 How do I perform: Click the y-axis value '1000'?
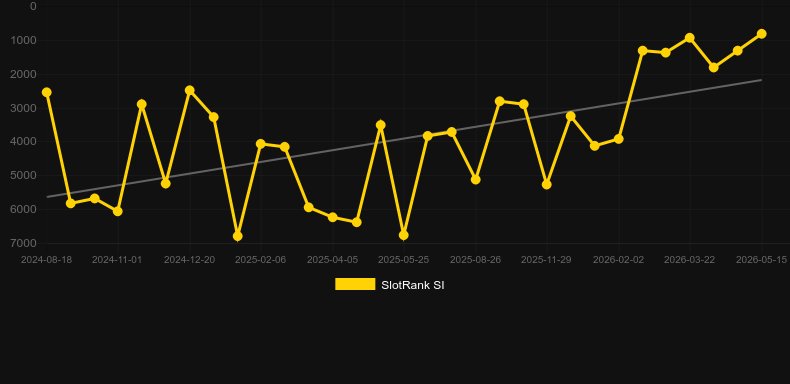(x=23, y=40)
